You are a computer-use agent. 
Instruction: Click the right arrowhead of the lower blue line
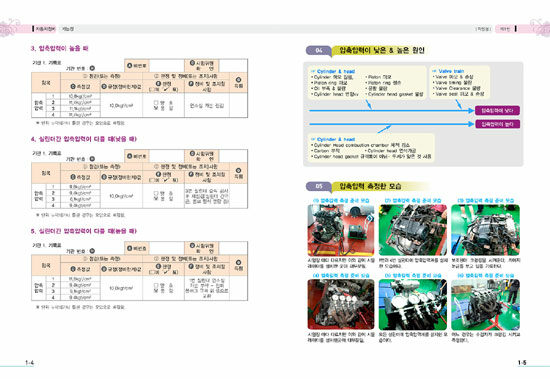coord(471,124)
